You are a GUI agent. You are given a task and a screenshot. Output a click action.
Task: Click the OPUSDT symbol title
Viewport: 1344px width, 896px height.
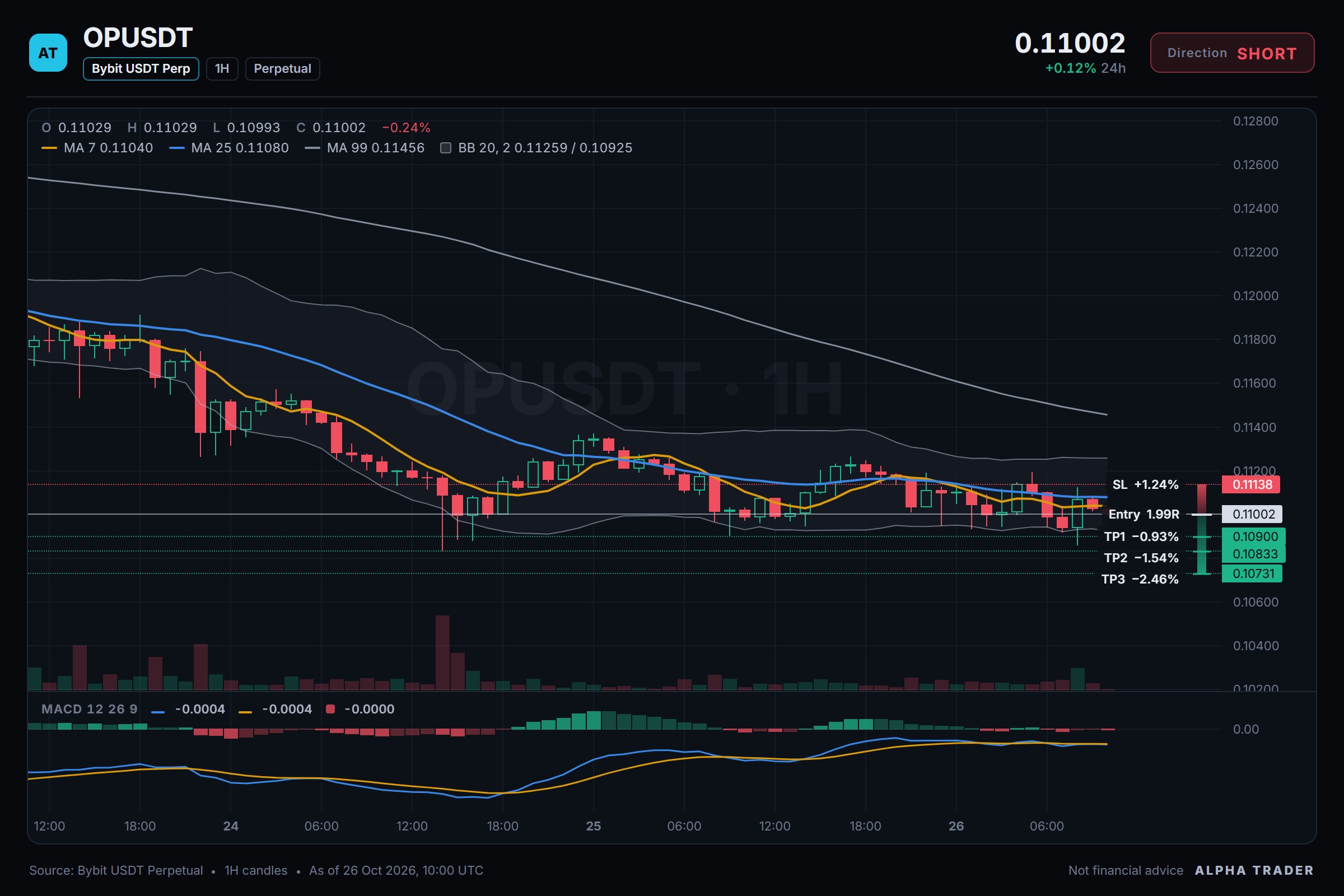tap(138, 38)
